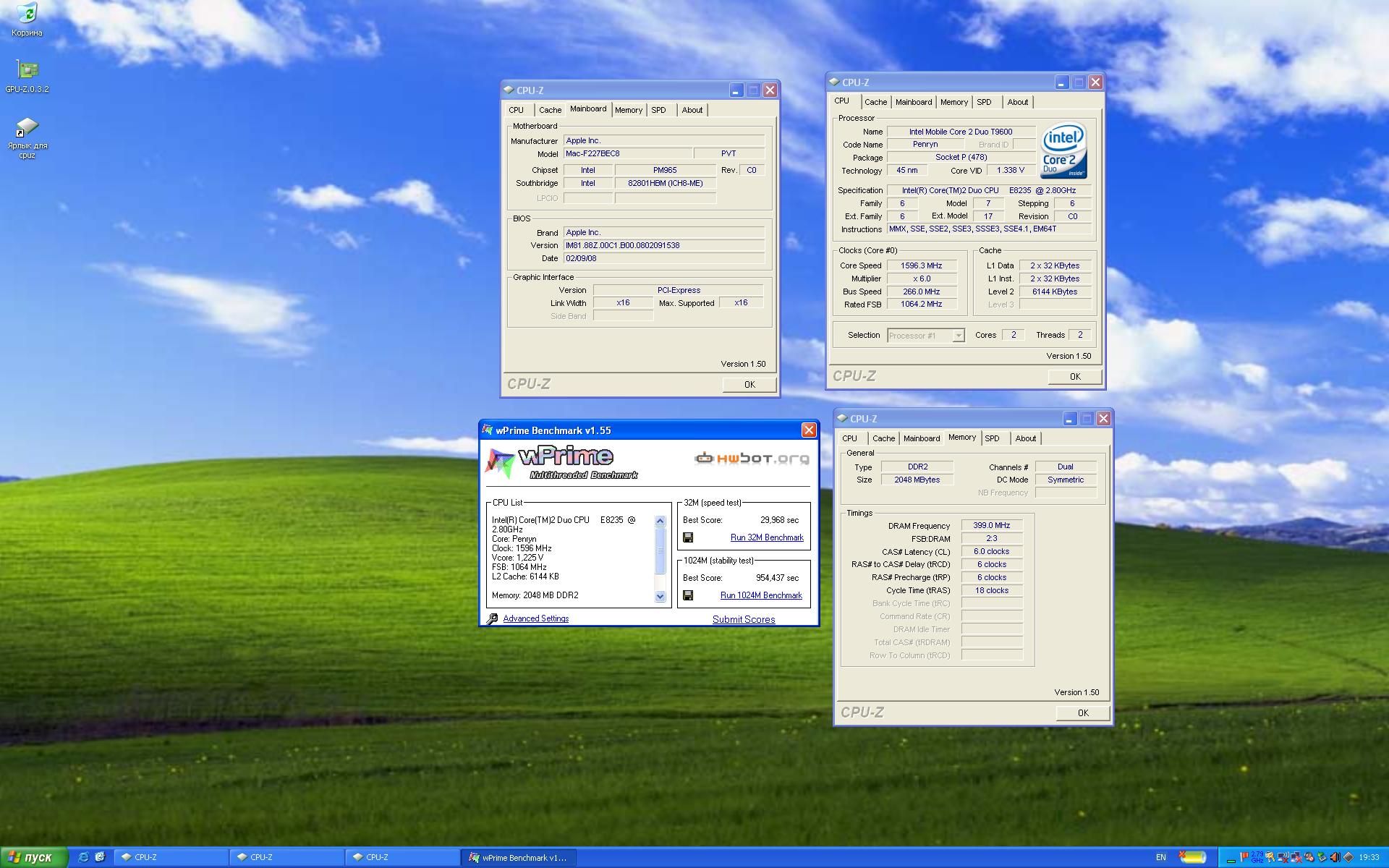Viewport: 1389px width, 868px height.
Task: Click the wrench icon beside Advanced Settings
Action: click(493, 618)
